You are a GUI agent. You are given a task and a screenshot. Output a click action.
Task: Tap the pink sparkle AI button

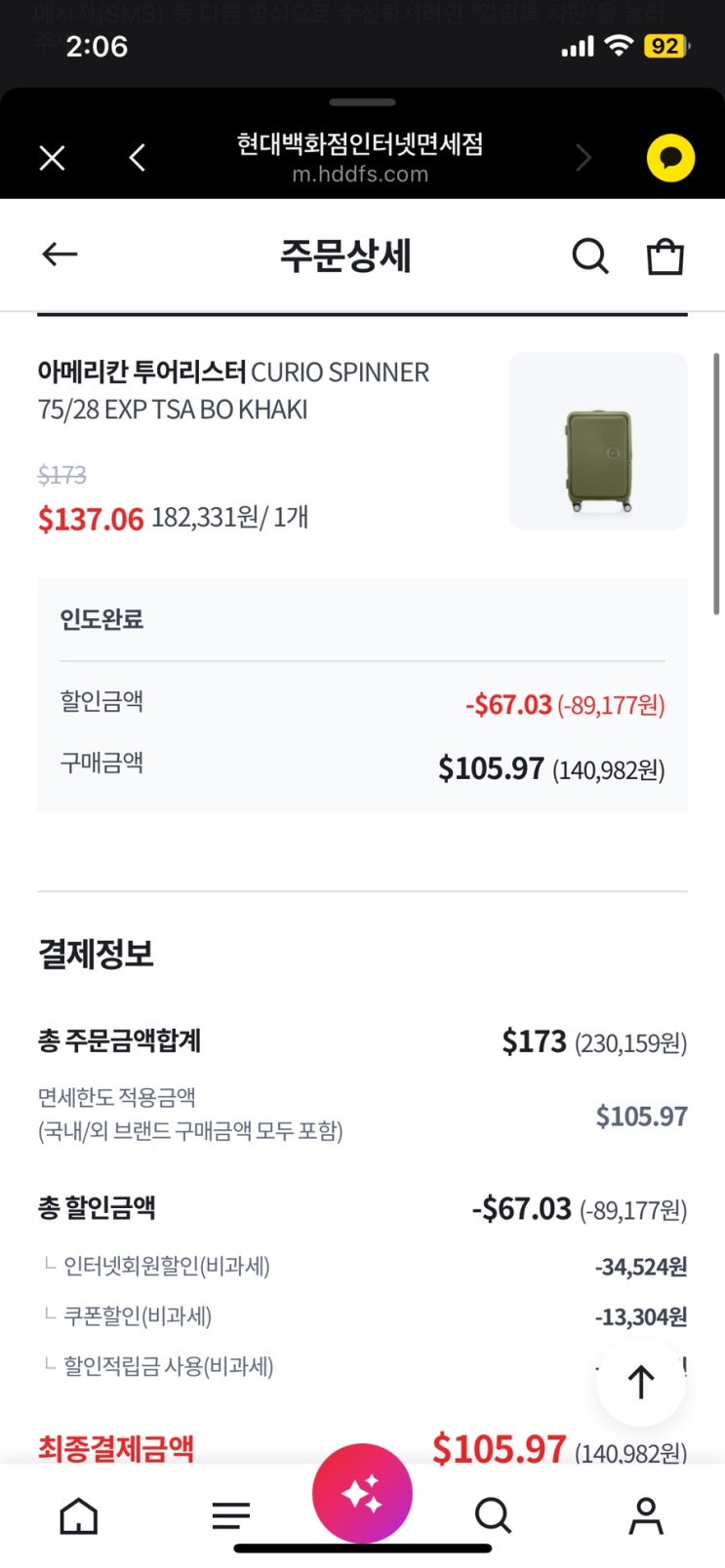click(x=362, y=1493)
